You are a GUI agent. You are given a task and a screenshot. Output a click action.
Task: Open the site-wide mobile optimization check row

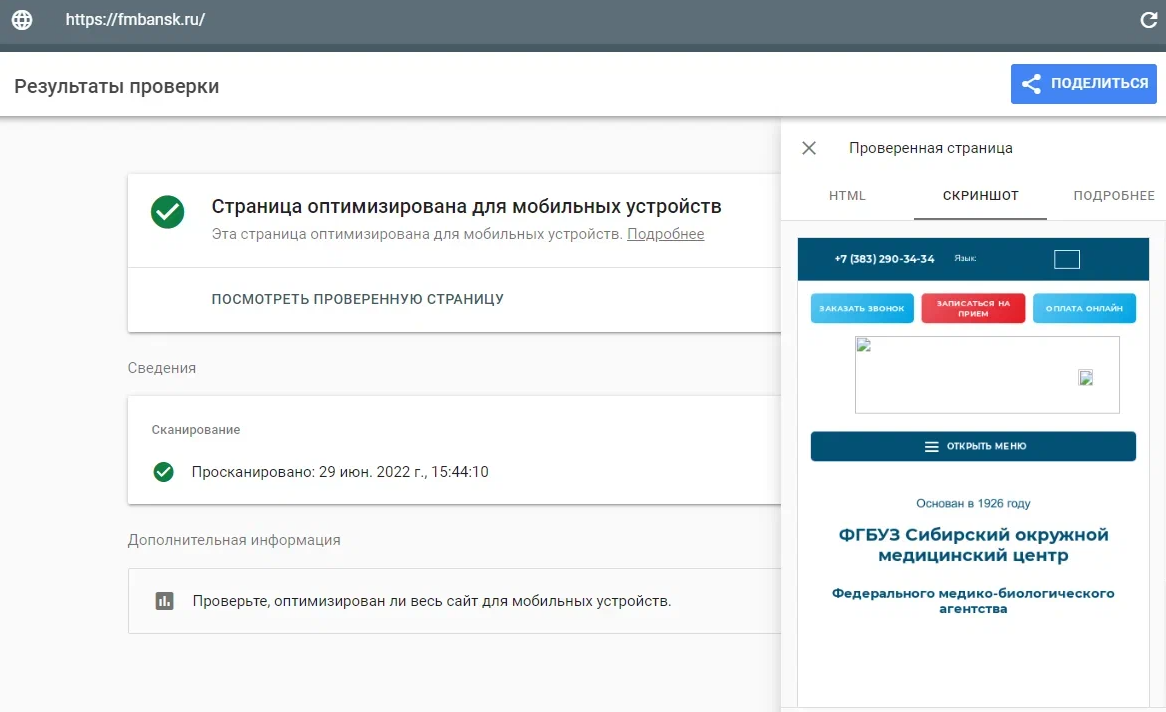point(431,601)
